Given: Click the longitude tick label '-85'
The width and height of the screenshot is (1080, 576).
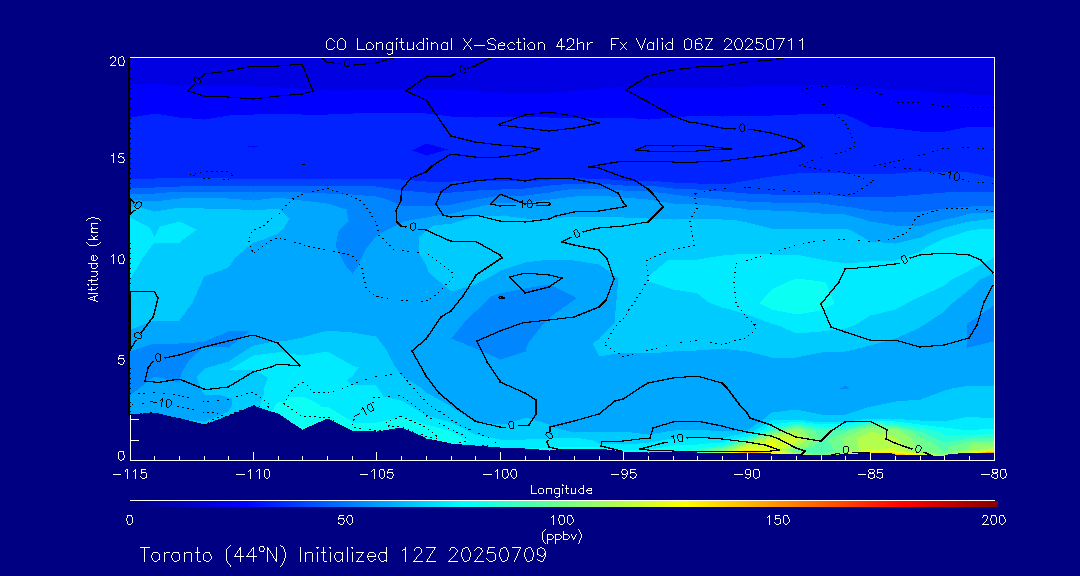Looking at the screenshot, I should pyautogui.click(x=870, y=475).
